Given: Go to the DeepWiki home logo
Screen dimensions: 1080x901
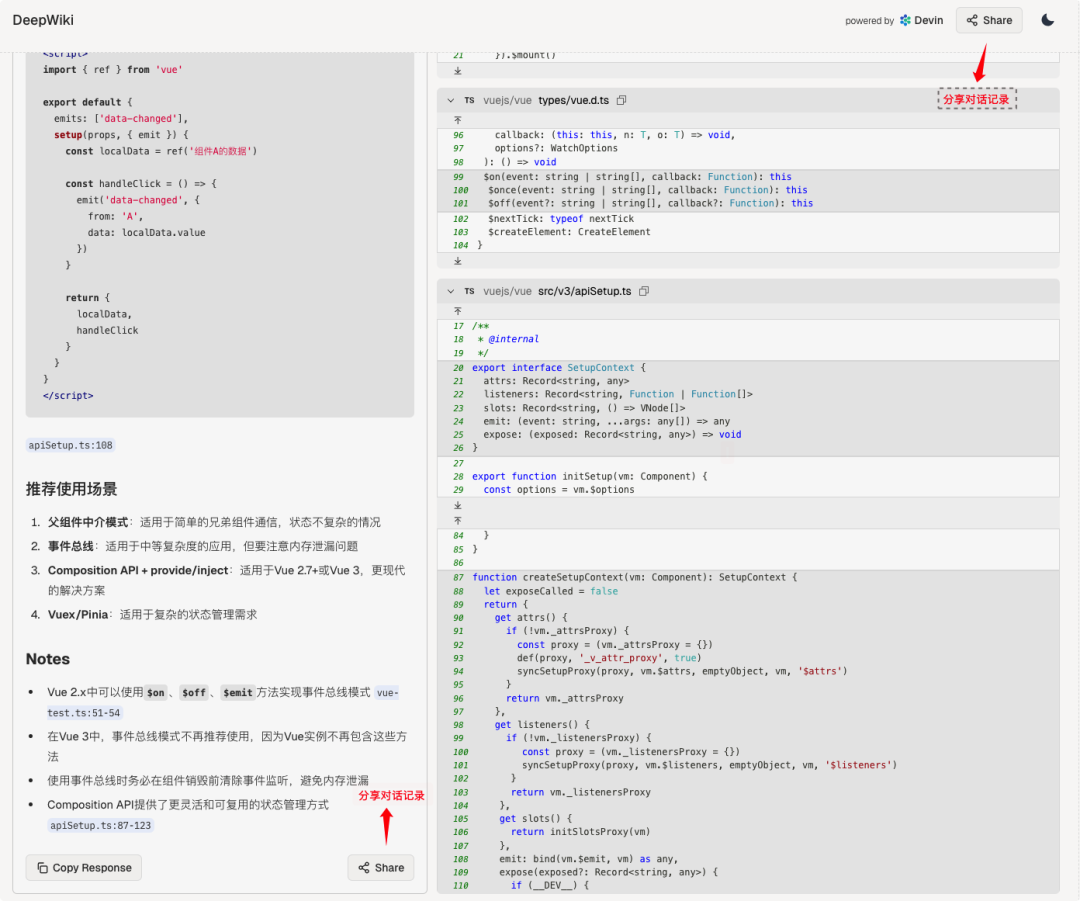Looking at the screenshot, I should (43, 20).
